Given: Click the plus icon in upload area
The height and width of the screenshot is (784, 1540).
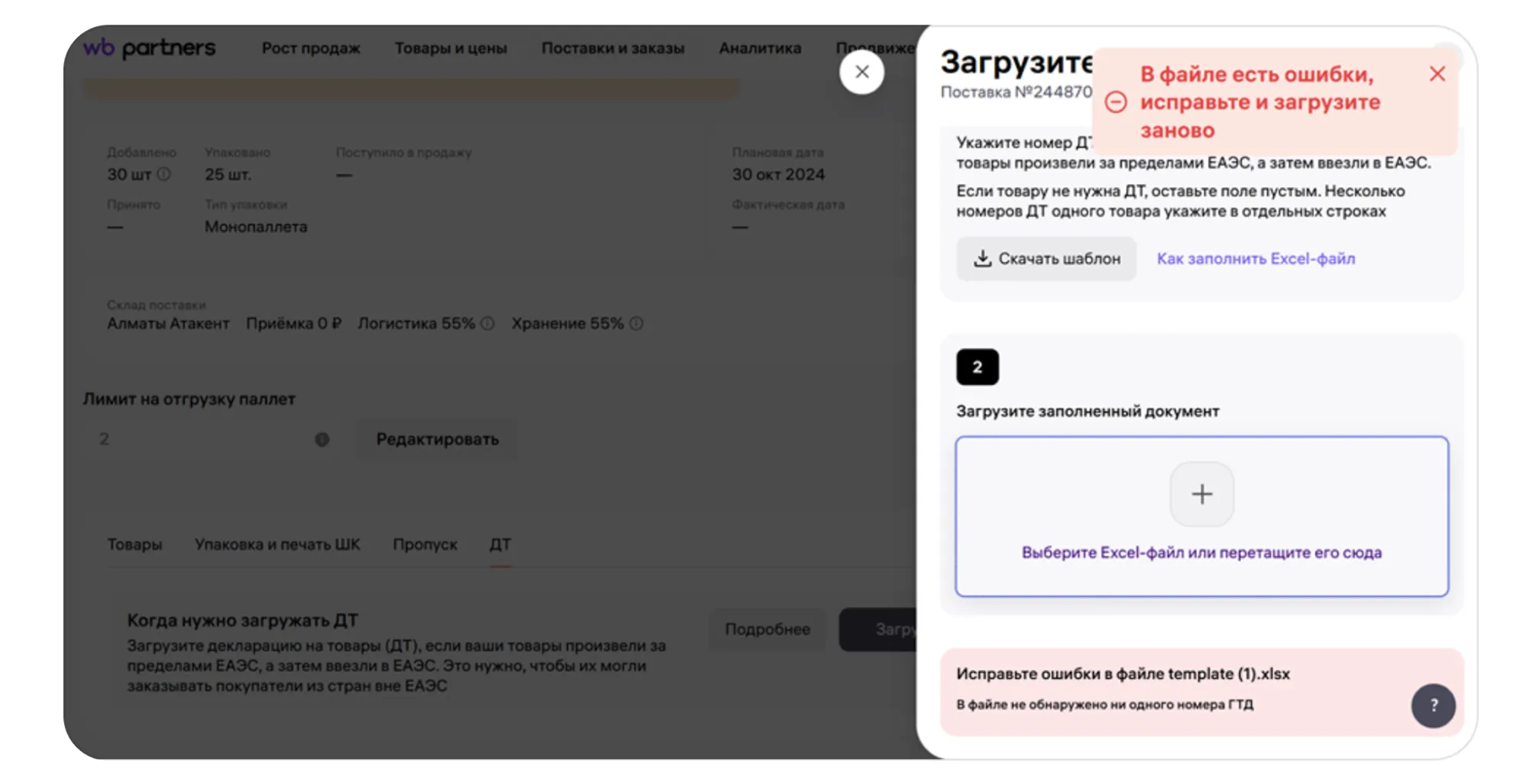Looking at the screenshot, I should point(1202,494).
